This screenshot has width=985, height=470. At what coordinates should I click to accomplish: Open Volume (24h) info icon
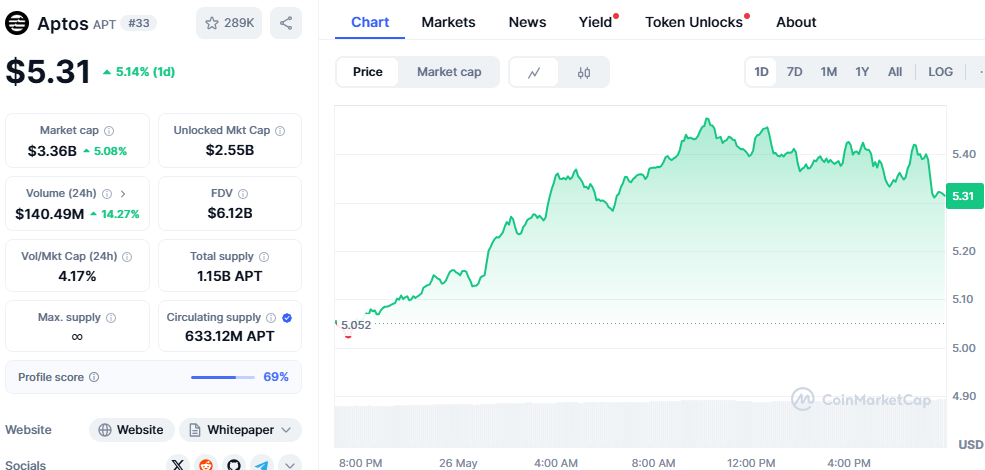(107, 194)
